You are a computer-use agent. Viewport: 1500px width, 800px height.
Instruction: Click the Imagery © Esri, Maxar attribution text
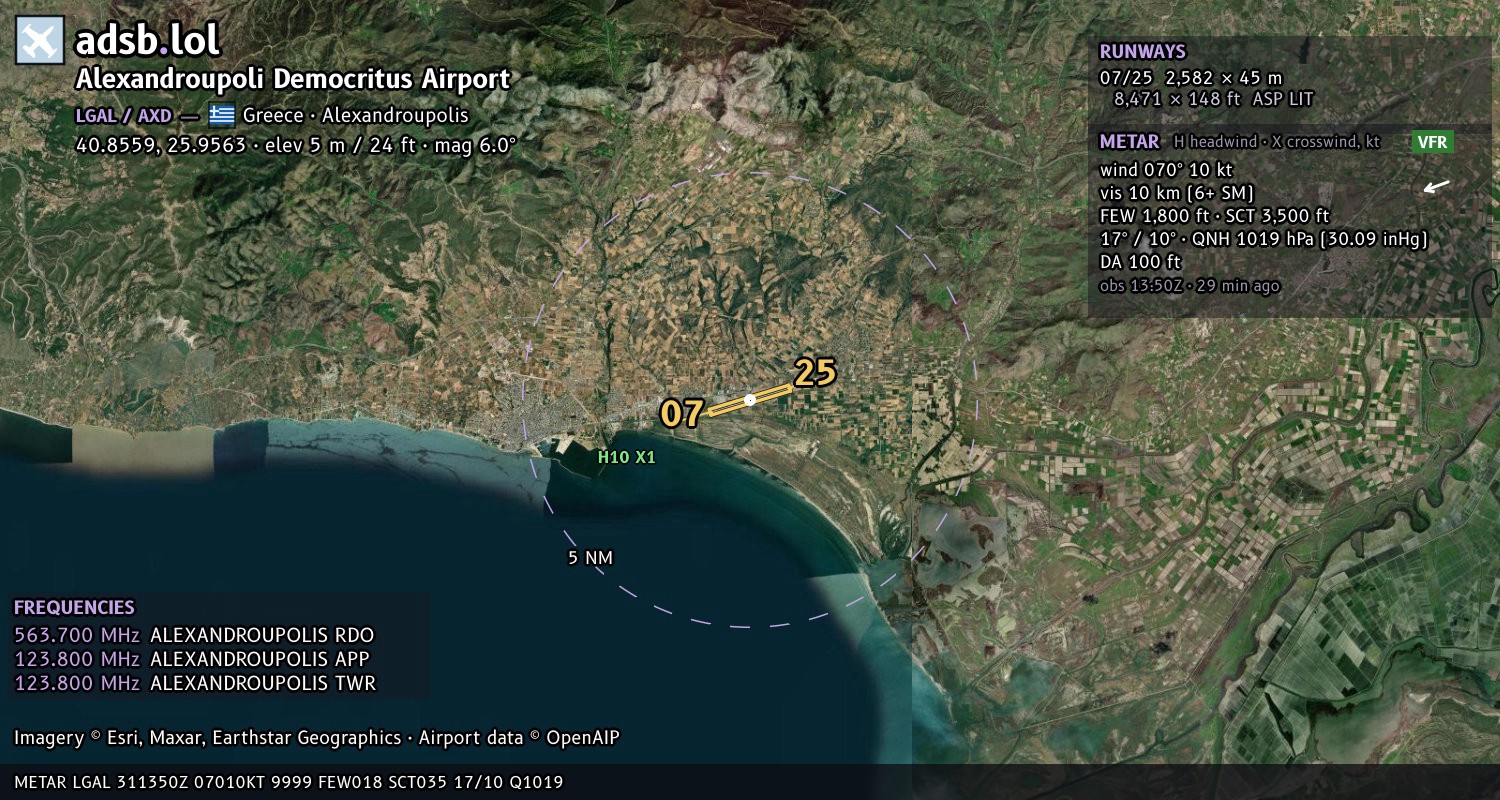point(317,738)
